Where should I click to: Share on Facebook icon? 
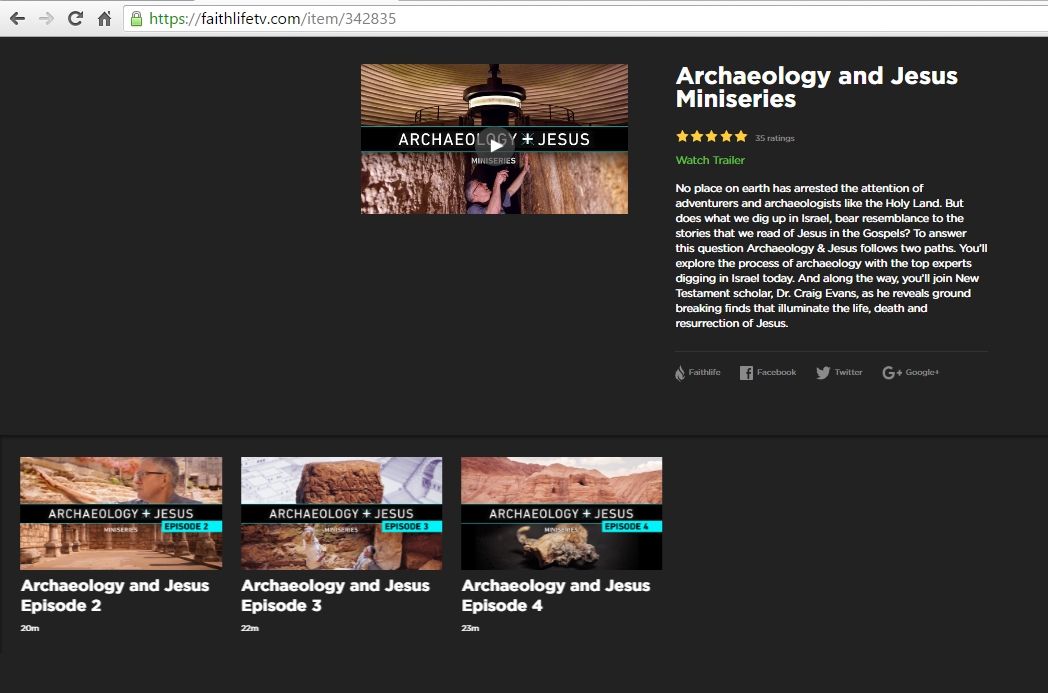746,373
